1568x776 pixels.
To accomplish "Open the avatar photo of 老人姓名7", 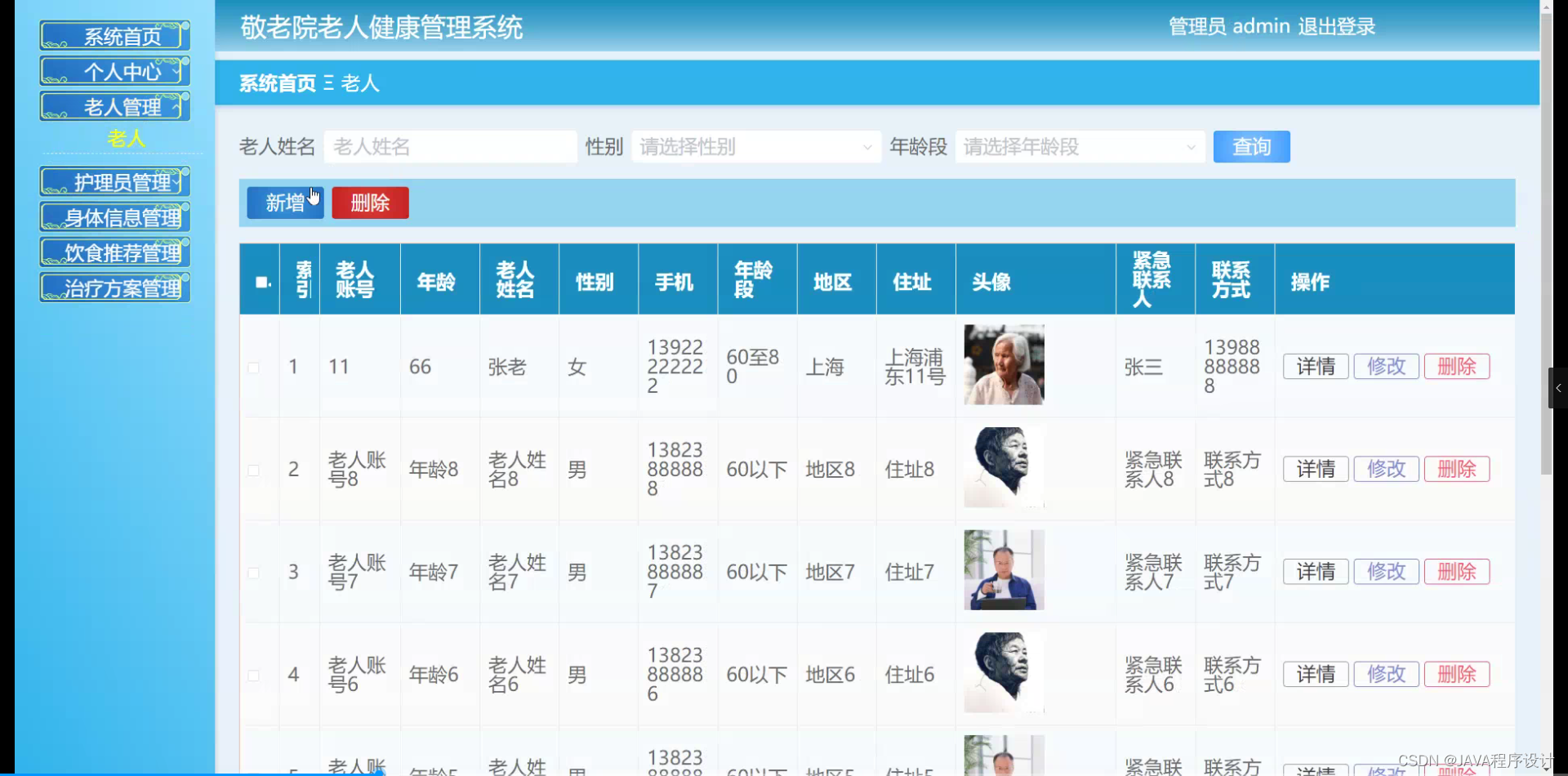I will [1004, 570].
